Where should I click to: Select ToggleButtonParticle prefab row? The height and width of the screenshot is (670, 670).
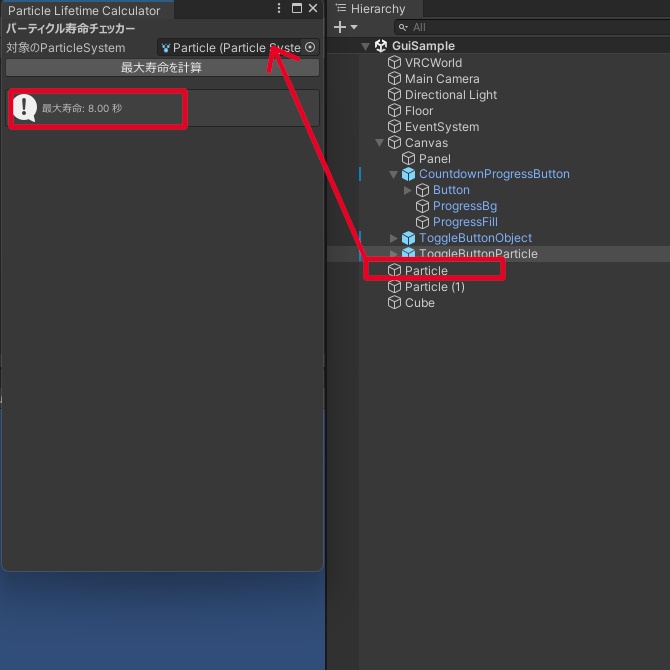click(498, 254)
